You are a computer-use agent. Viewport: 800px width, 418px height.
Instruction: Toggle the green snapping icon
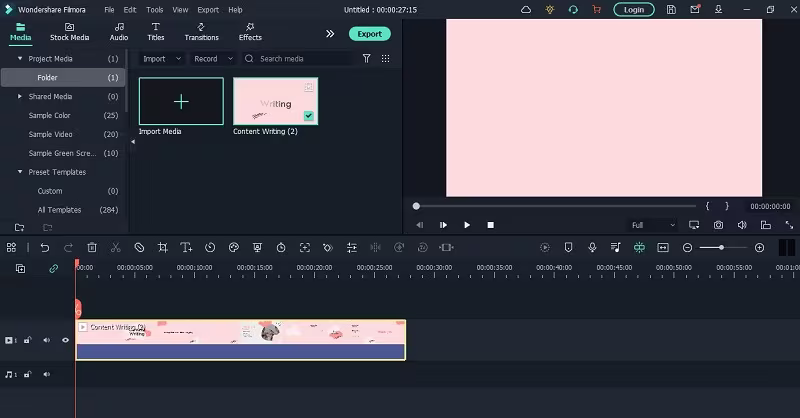(639, 248)
